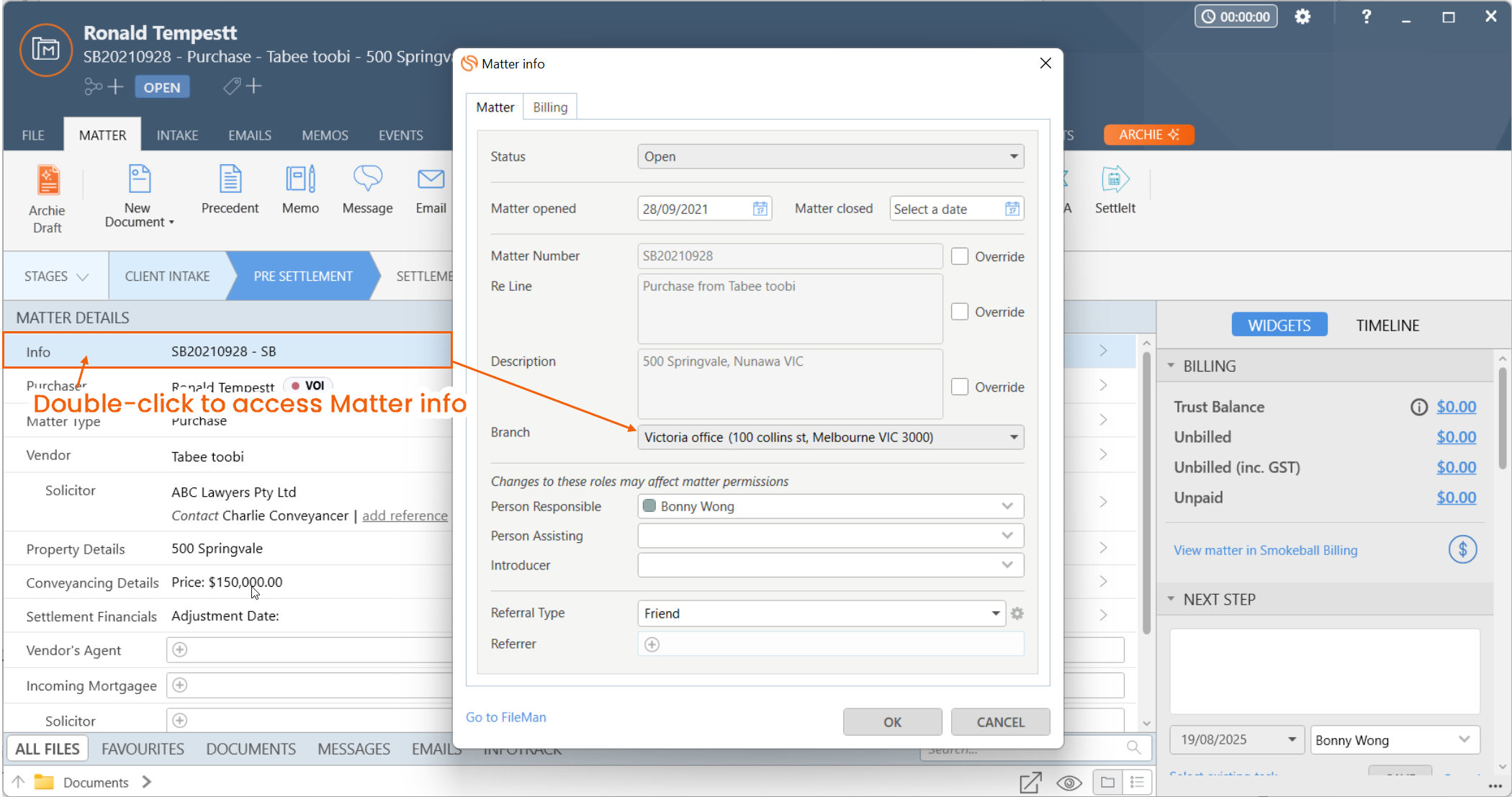Select the FAVOURITES files tab
This screenshot has height=797, width=1512.
143,749
